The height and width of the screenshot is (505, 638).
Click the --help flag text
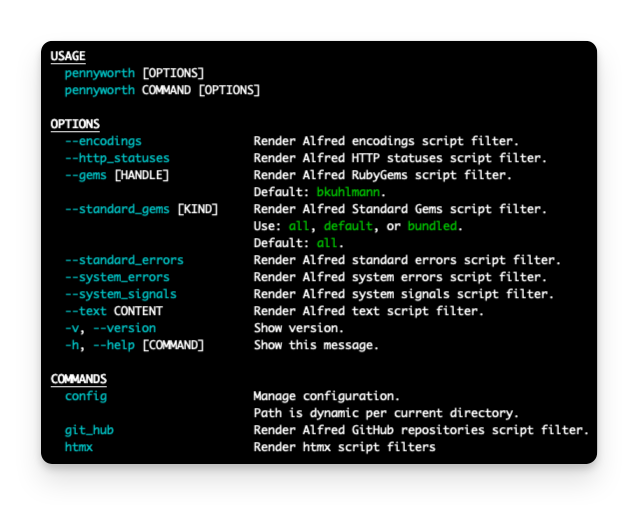pos(114,345)
